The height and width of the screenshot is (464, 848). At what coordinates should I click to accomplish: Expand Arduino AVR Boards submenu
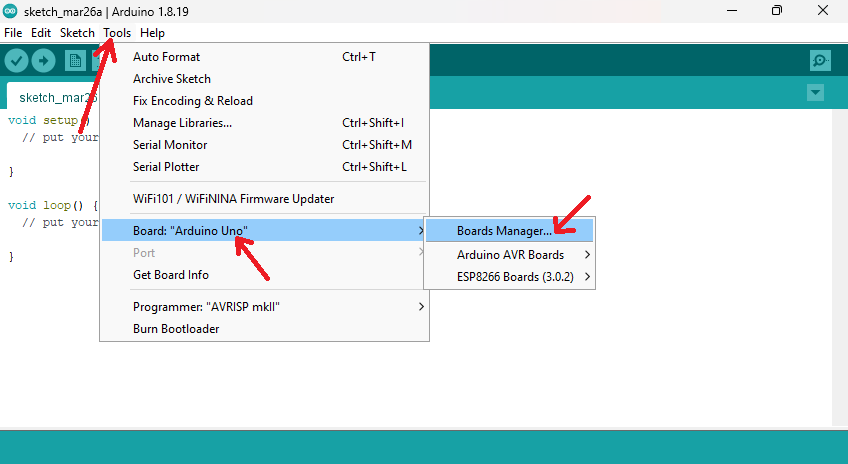tap(509, 255)
